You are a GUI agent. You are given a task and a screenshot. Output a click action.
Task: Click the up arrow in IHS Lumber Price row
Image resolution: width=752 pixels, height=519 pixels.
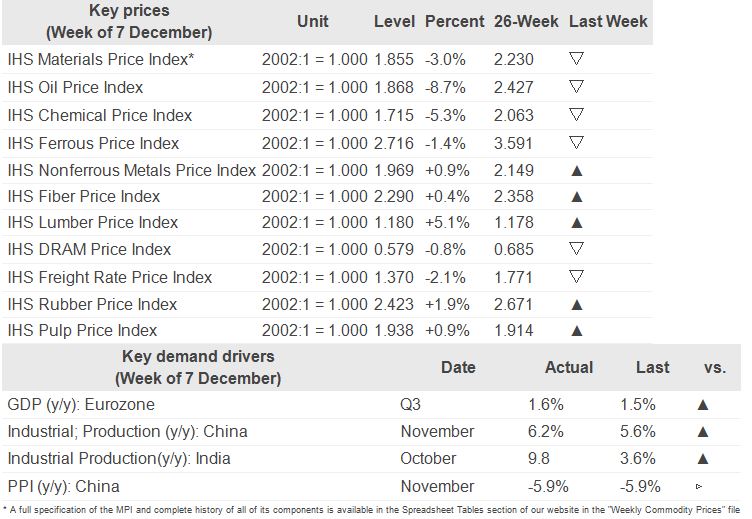[576, 223]
